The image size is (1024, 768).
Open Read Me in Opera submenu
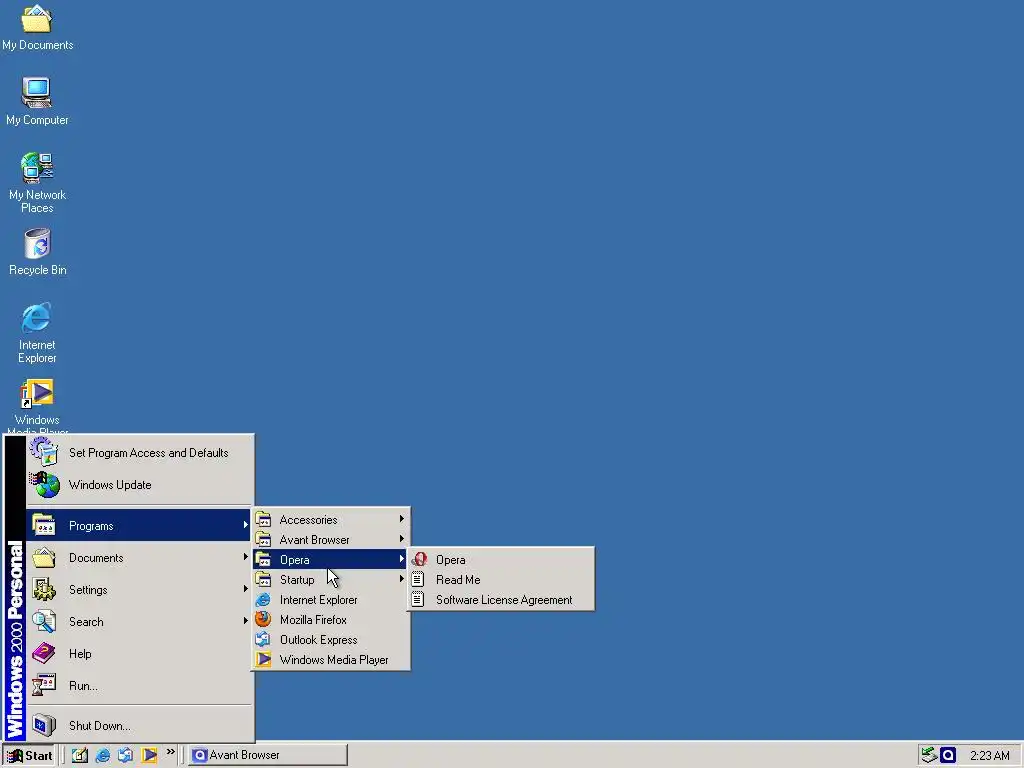click(x=501, y=580)
